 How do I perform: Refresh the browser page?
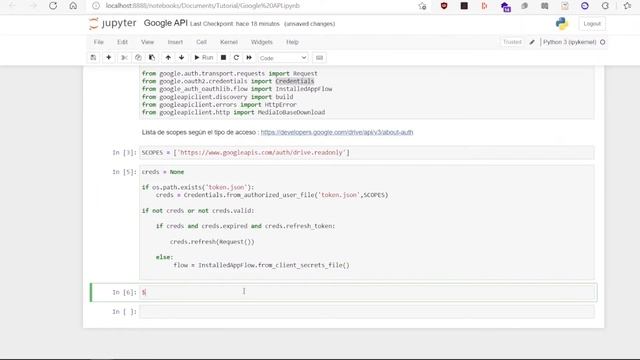[53, 6]
